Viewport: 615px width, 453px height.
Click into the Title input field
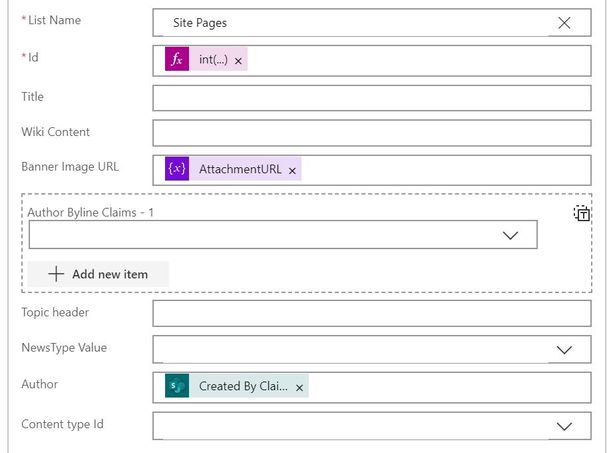(x=371, y=98)
